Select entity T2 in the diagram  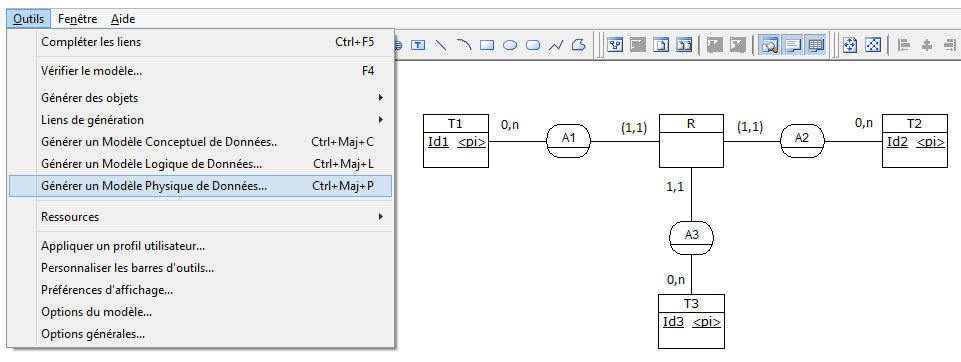click(x=914, y=141)
